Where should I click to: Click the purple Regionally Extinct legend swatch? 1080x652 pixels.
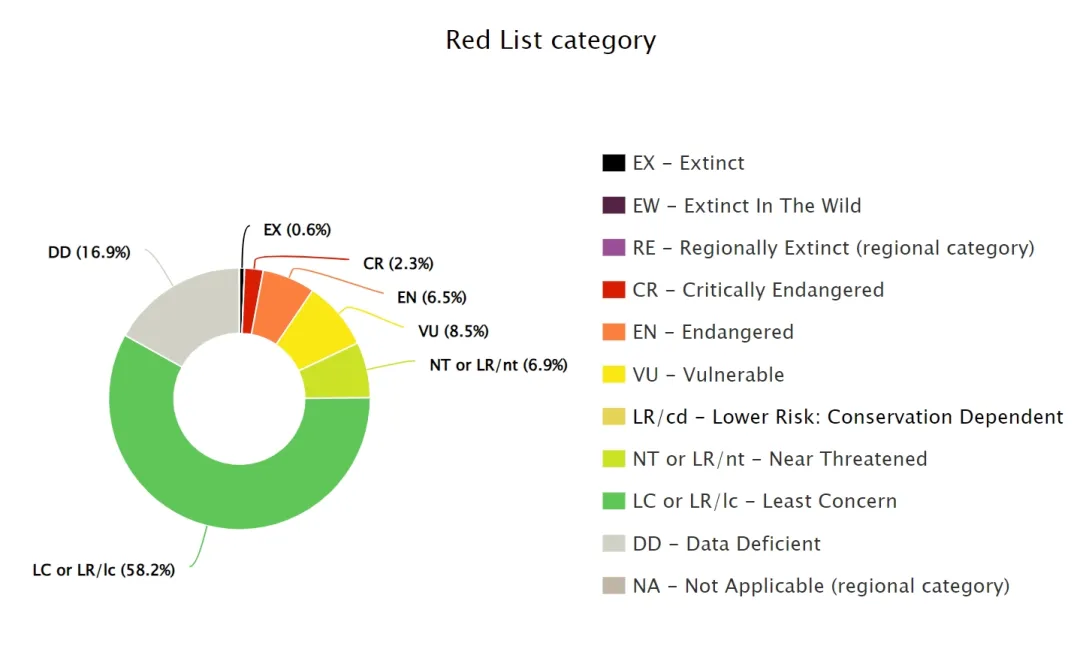point(613,248)
